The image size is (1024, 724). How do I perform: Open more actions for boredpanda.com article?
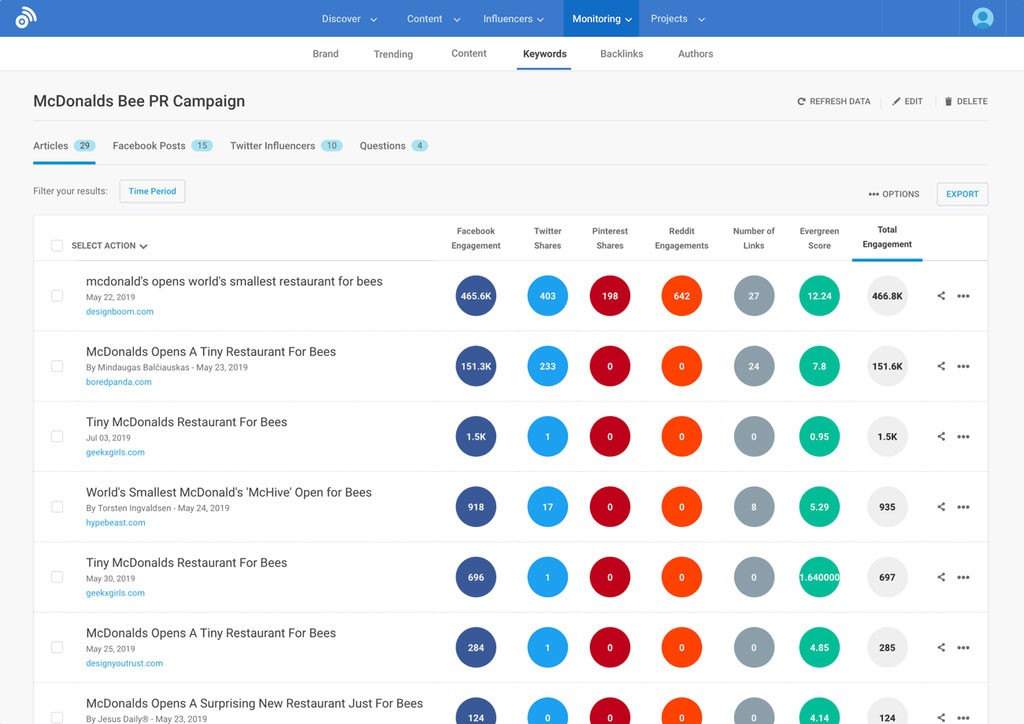coord(963,367)
